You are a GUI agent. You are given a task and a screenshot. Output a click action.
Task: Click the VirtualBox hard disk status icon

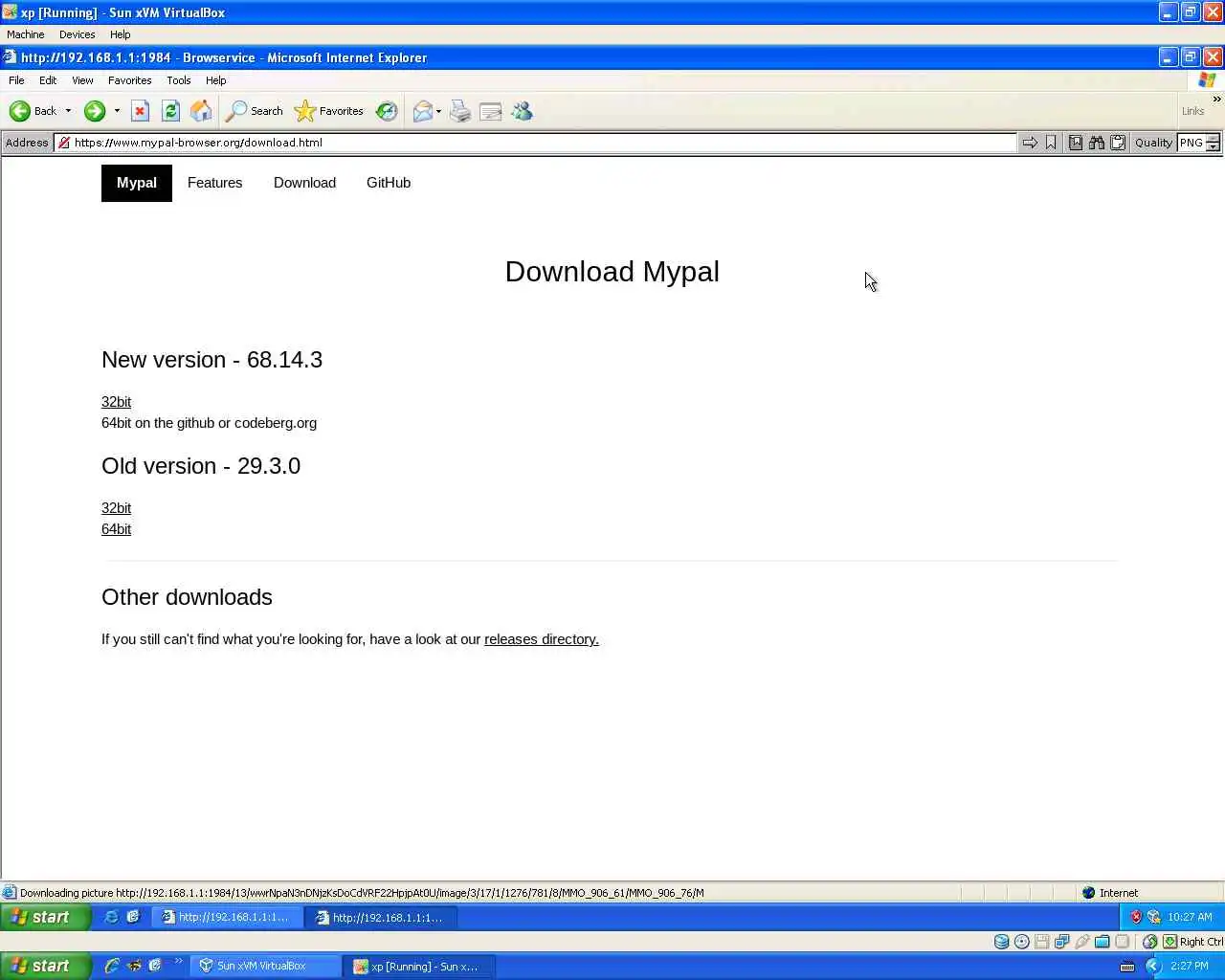[1001, 942]
